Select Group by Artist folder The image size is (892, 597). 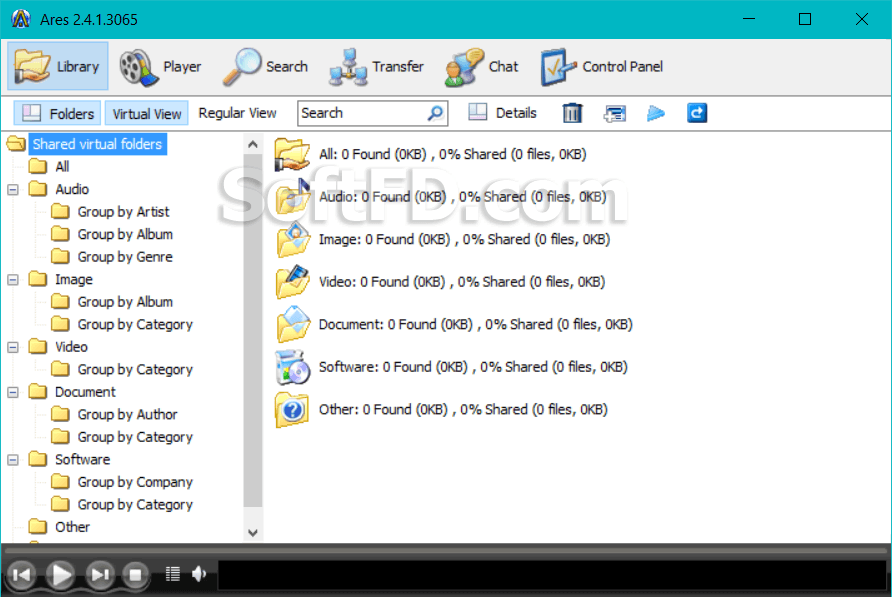click(x=123, y=212)
